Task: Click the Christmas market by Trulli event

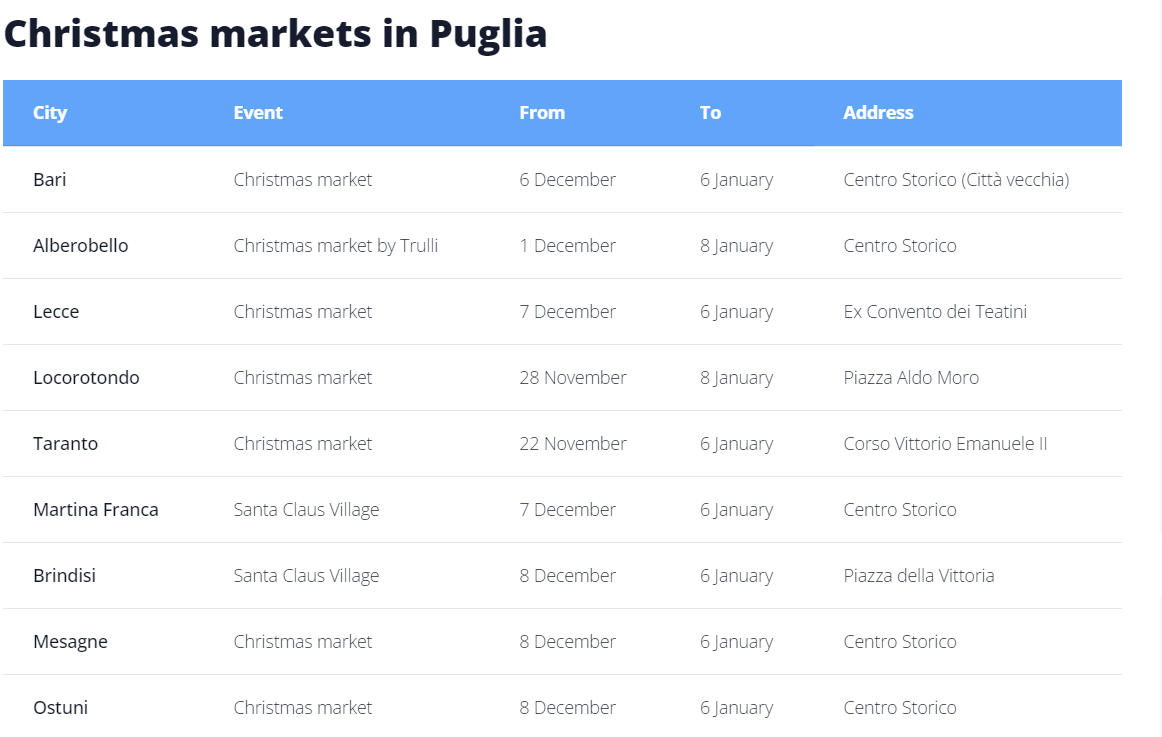Action: pos(336,246)
